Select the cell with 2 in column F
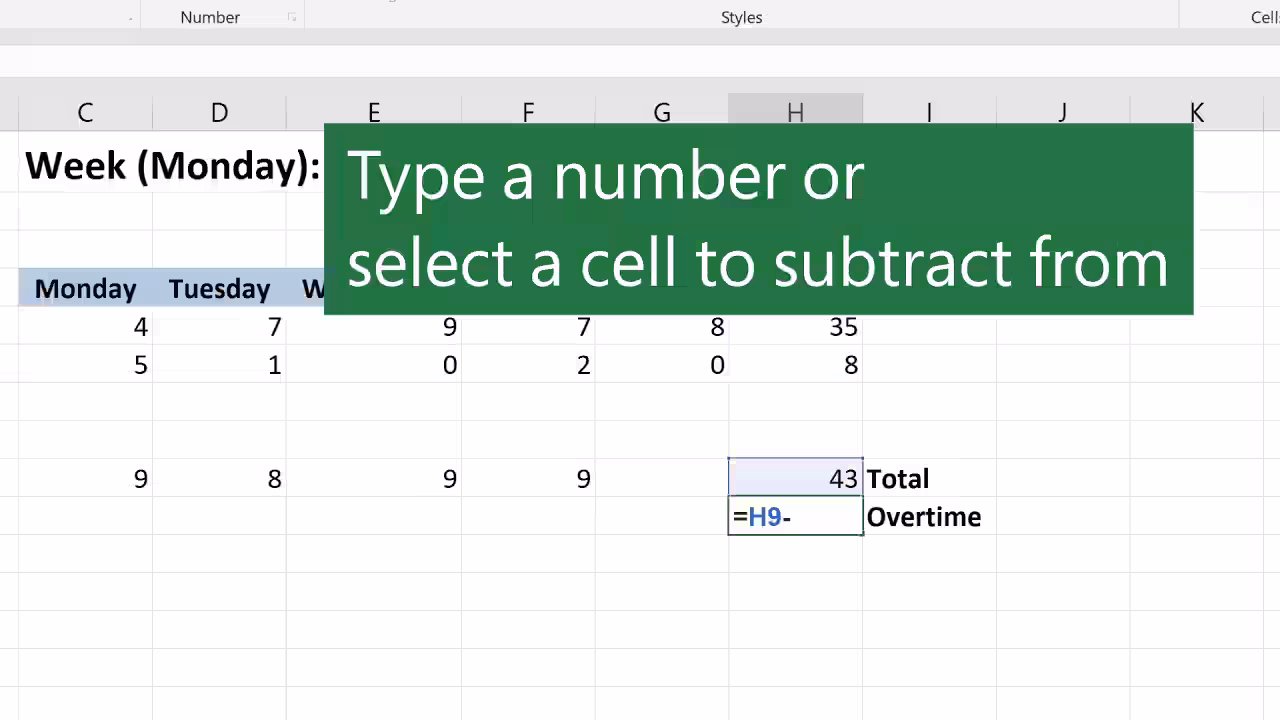Image resolution: width=1280 pixels, height=720 pixels. 528,365
